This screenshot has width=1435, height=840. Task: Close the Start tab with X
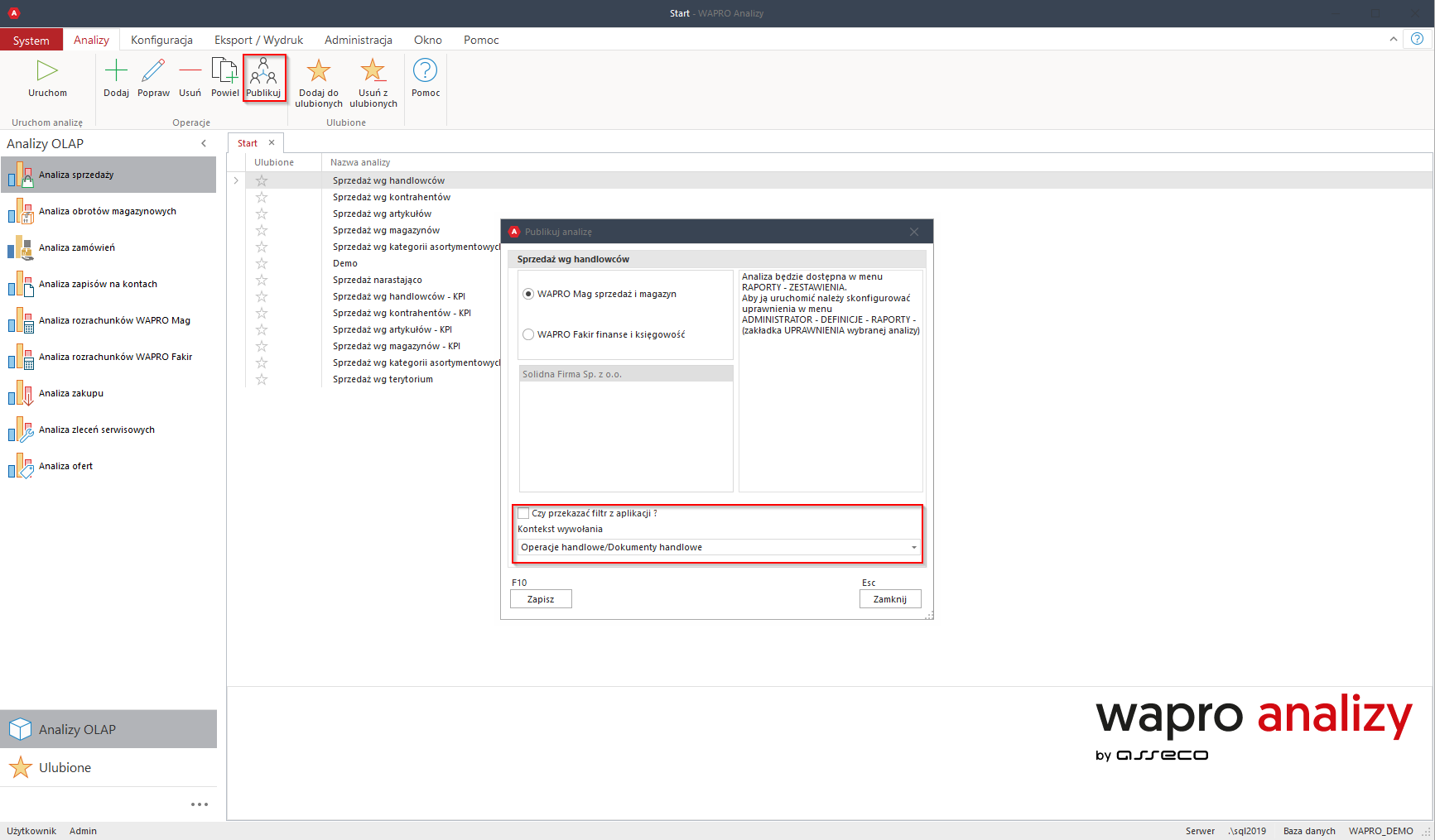[x=272, y=142]
